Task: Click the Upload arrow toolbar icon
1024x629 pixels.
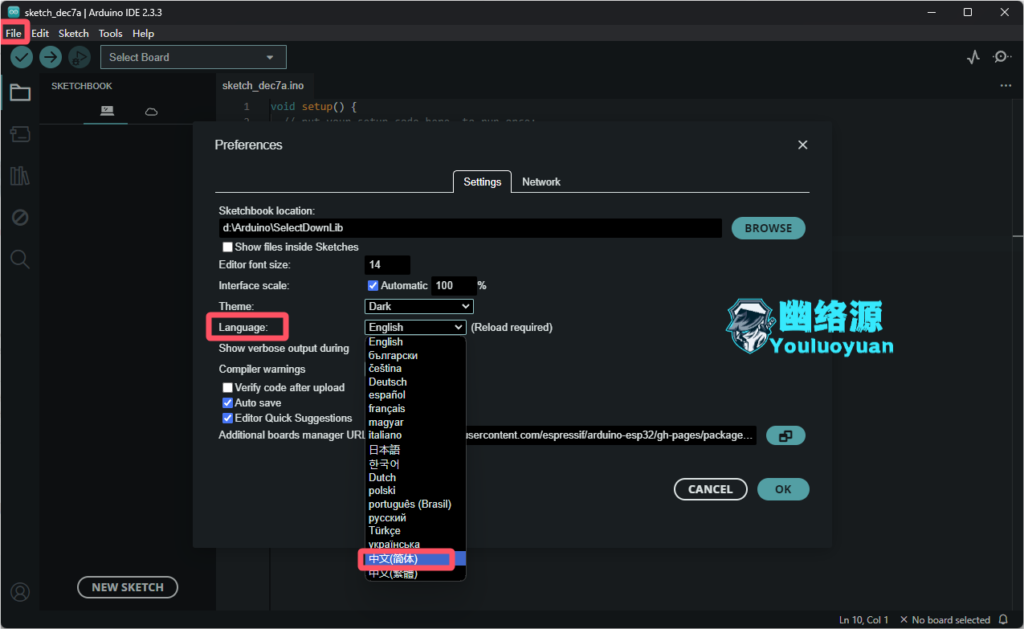Action: click(50, 57)
